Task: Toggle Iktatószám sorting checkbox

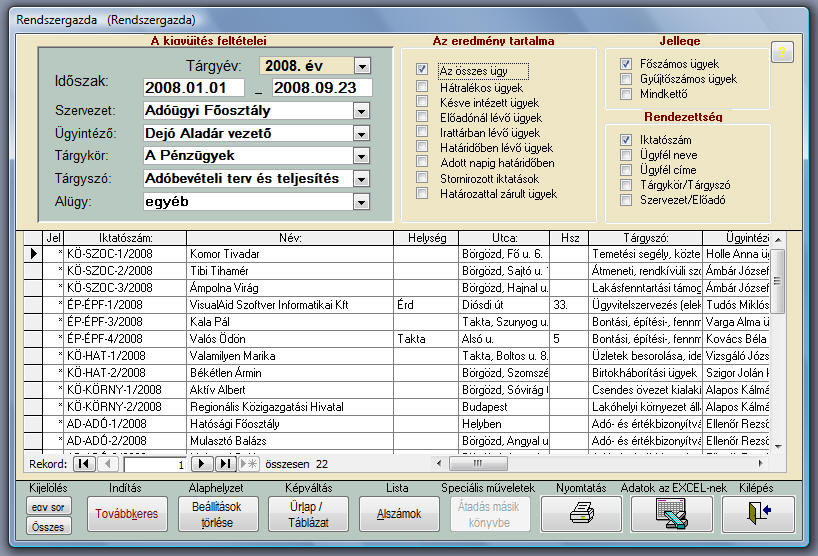Action: pyautogui.click(x=626, y=140)
